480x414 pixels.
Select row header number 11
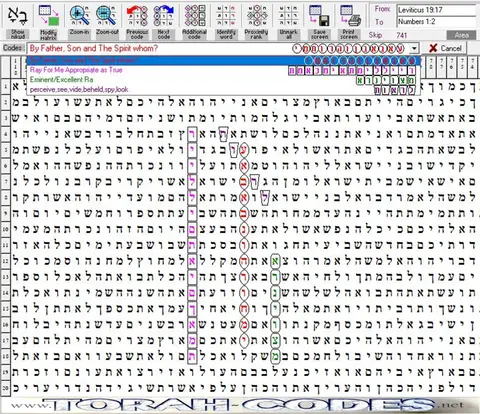pyautogui.click(x=6, y=245)
